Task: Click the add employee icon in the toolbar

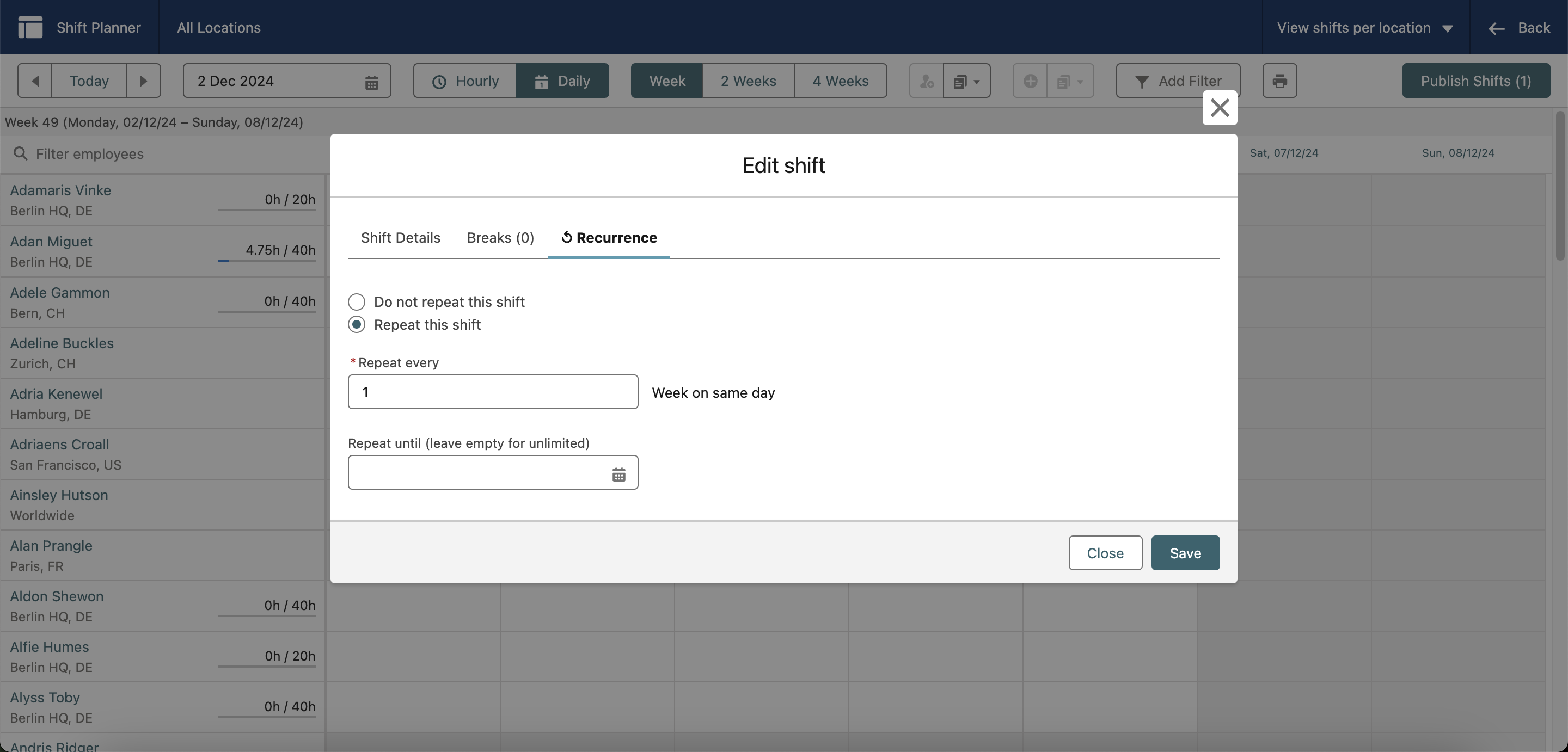Action: pyautogui.click(x=926, y=81)
